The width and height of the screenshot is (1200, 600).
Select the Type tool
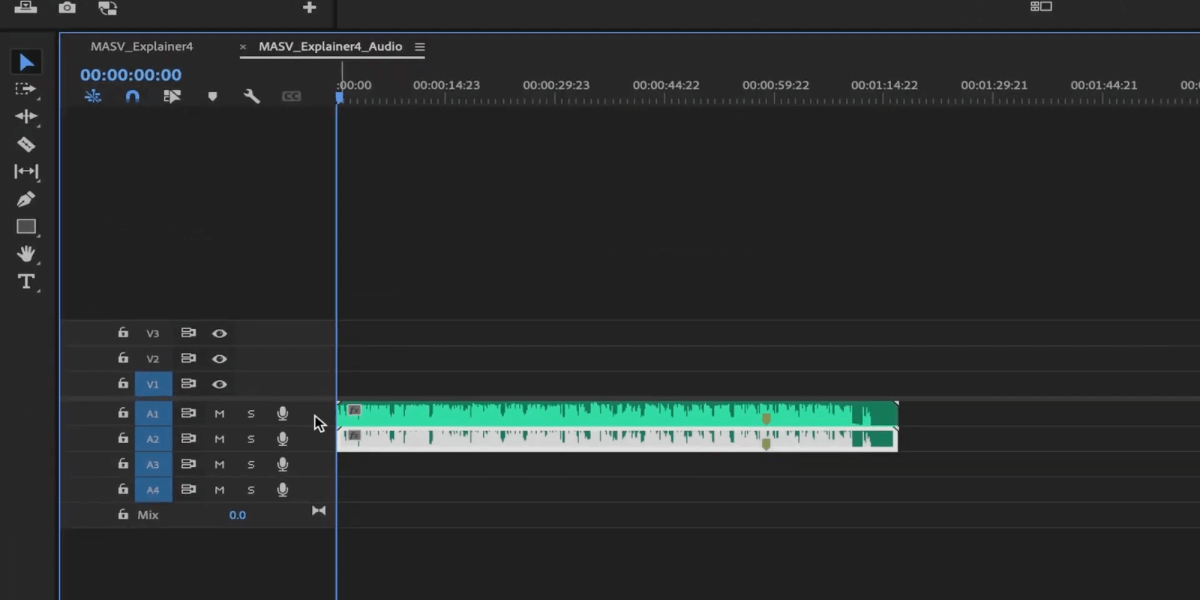26,281
